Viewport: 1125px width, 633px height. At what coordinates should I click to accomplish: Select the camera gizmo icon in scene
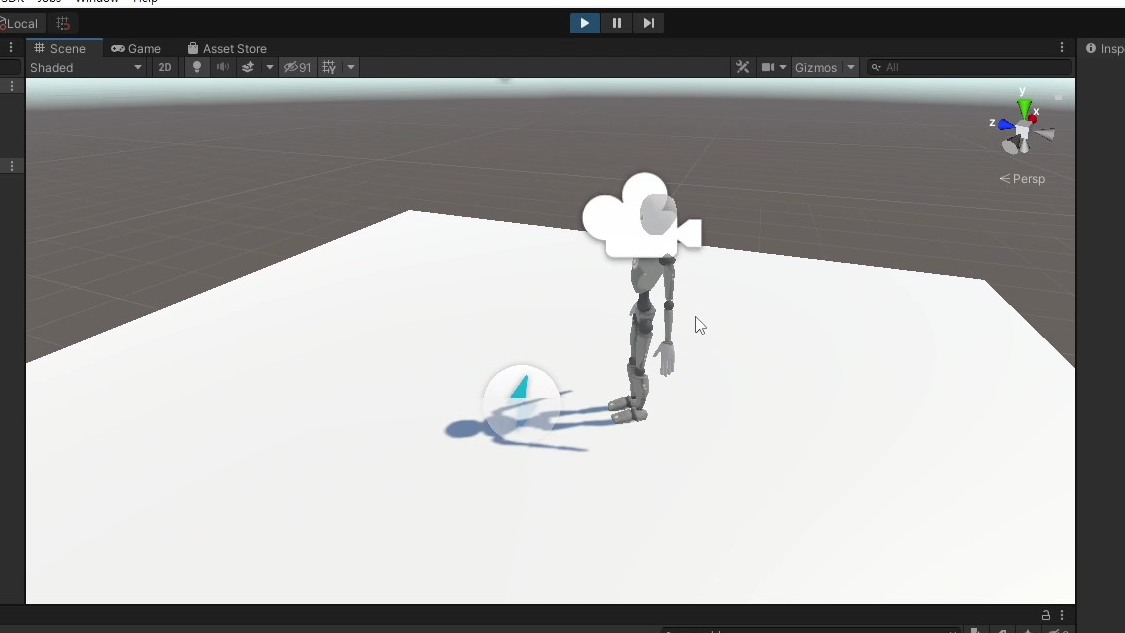click(641, 215)
